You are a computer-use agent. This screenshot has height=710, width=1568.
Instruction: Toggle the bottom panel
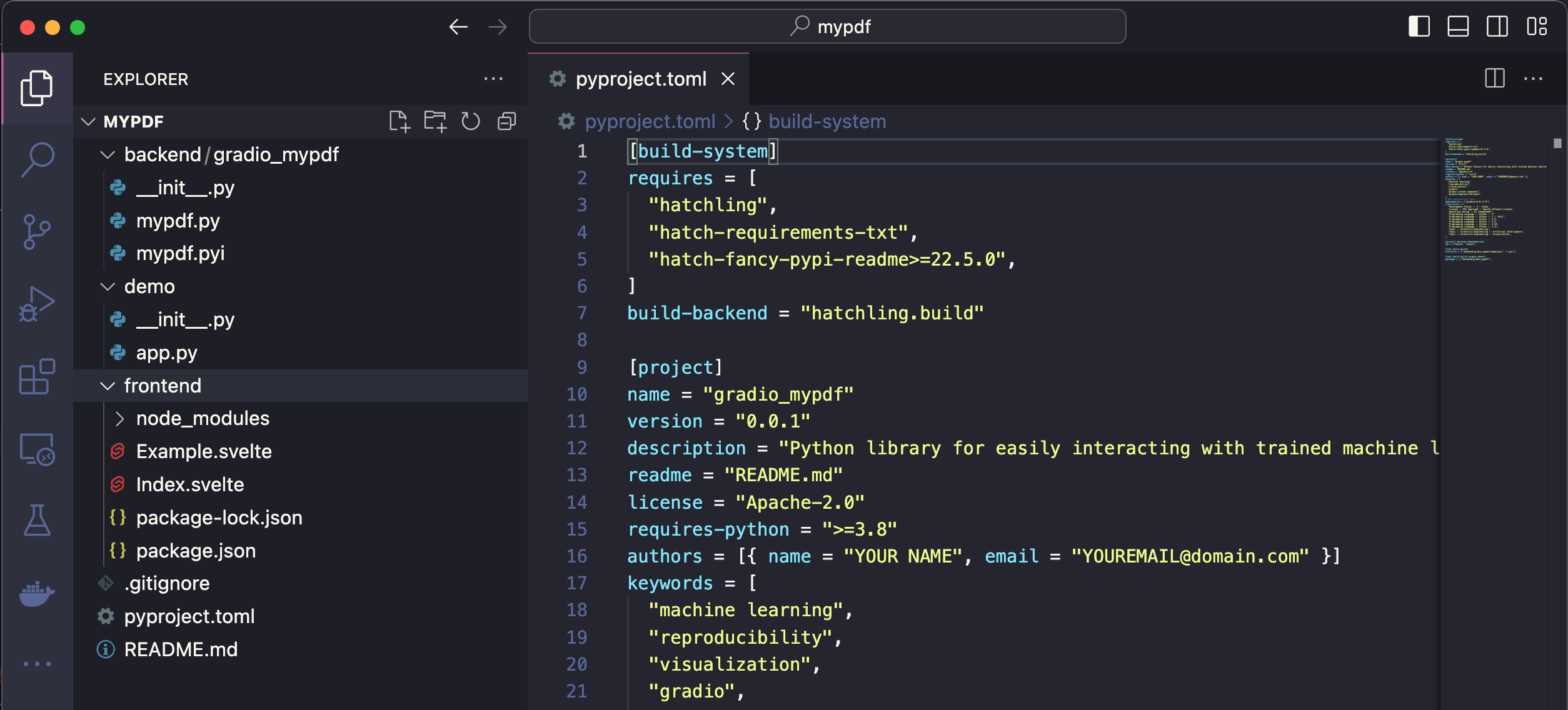coord(1458,26)
